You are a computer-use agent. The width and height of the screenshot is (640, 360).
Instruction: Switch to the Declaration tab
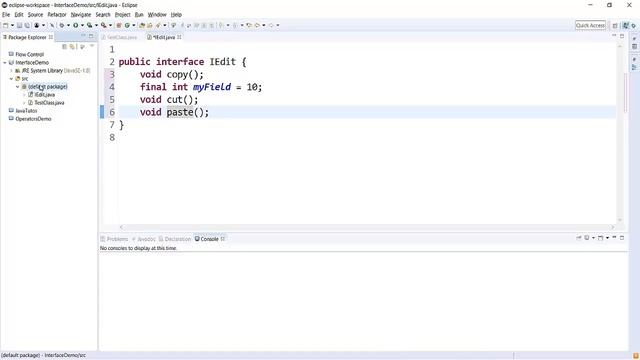pyautogui.click(x=175, y=239)
